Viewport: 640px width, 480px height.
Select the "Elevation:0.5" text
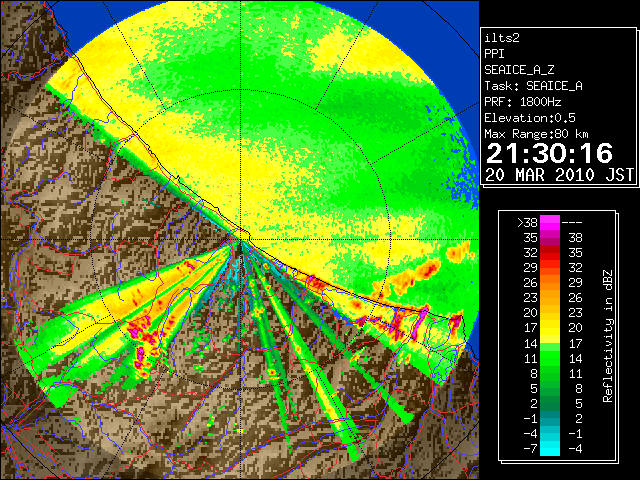pos(530,118)
